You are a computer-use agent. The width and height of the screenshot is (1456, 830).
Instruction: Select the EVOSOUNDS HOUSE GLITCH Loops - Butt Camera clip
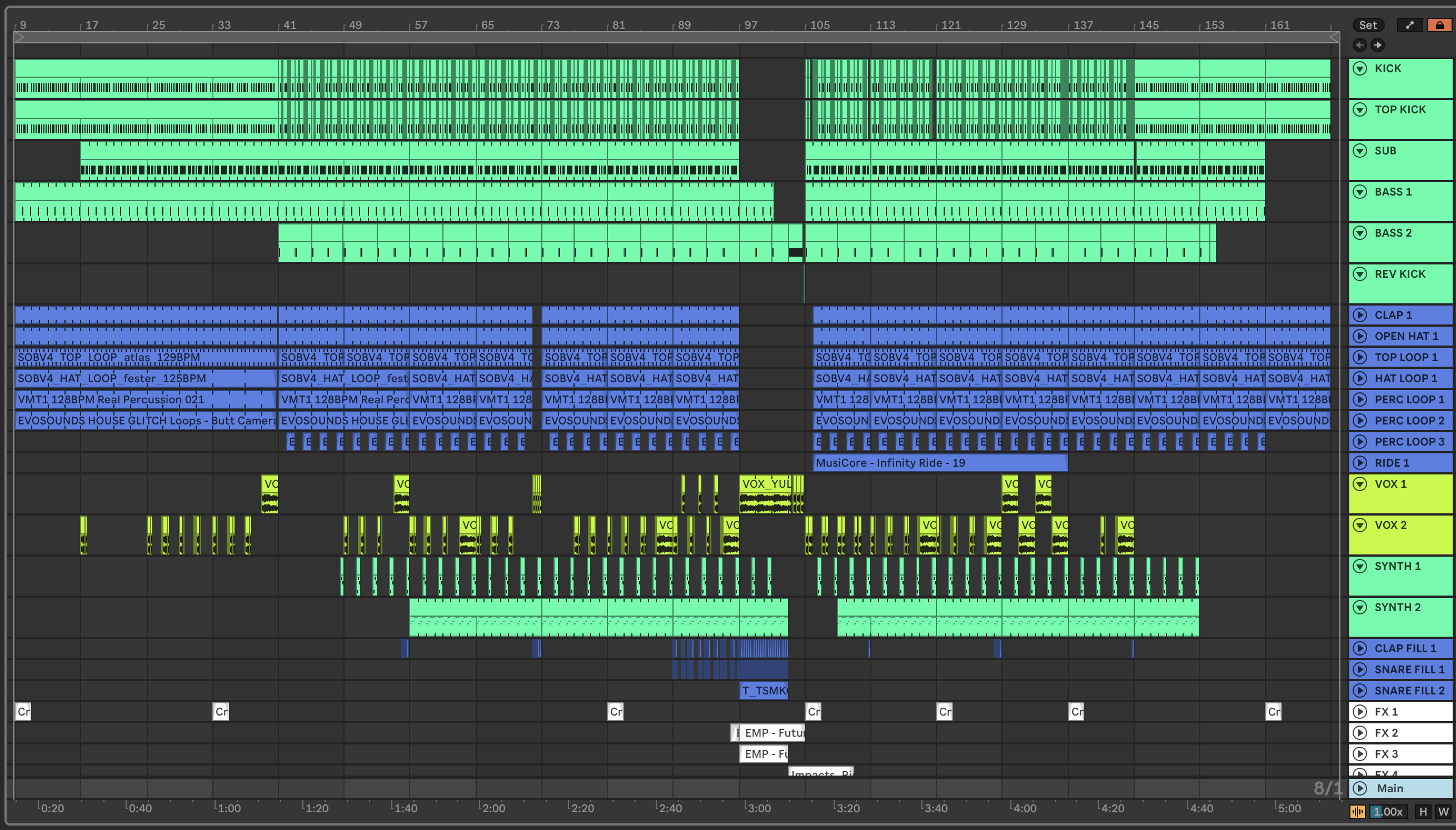pos(146,421)
